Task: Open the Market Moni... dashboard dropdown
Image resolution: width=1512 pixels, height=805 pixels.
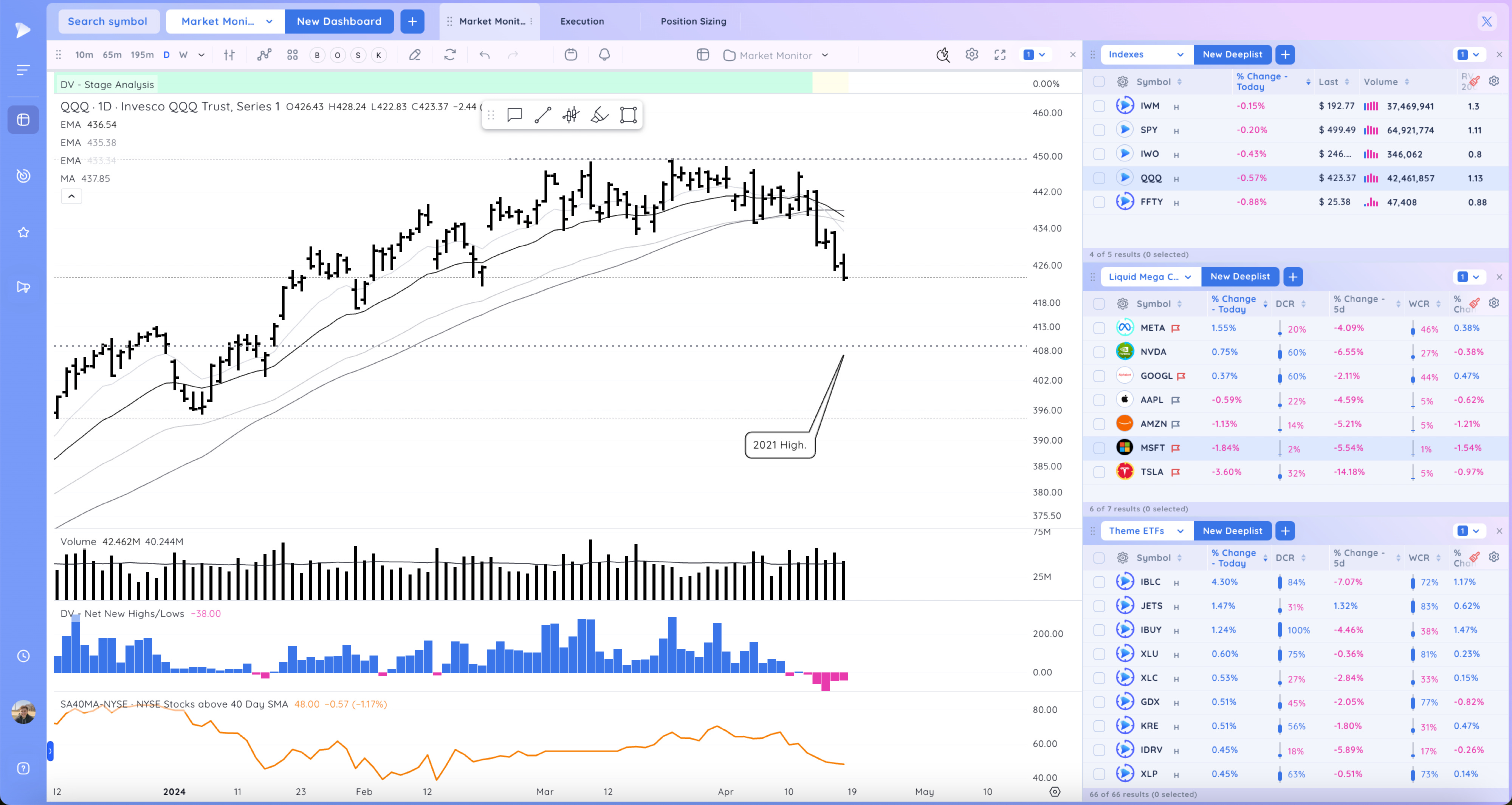Action: coord(226,21)
